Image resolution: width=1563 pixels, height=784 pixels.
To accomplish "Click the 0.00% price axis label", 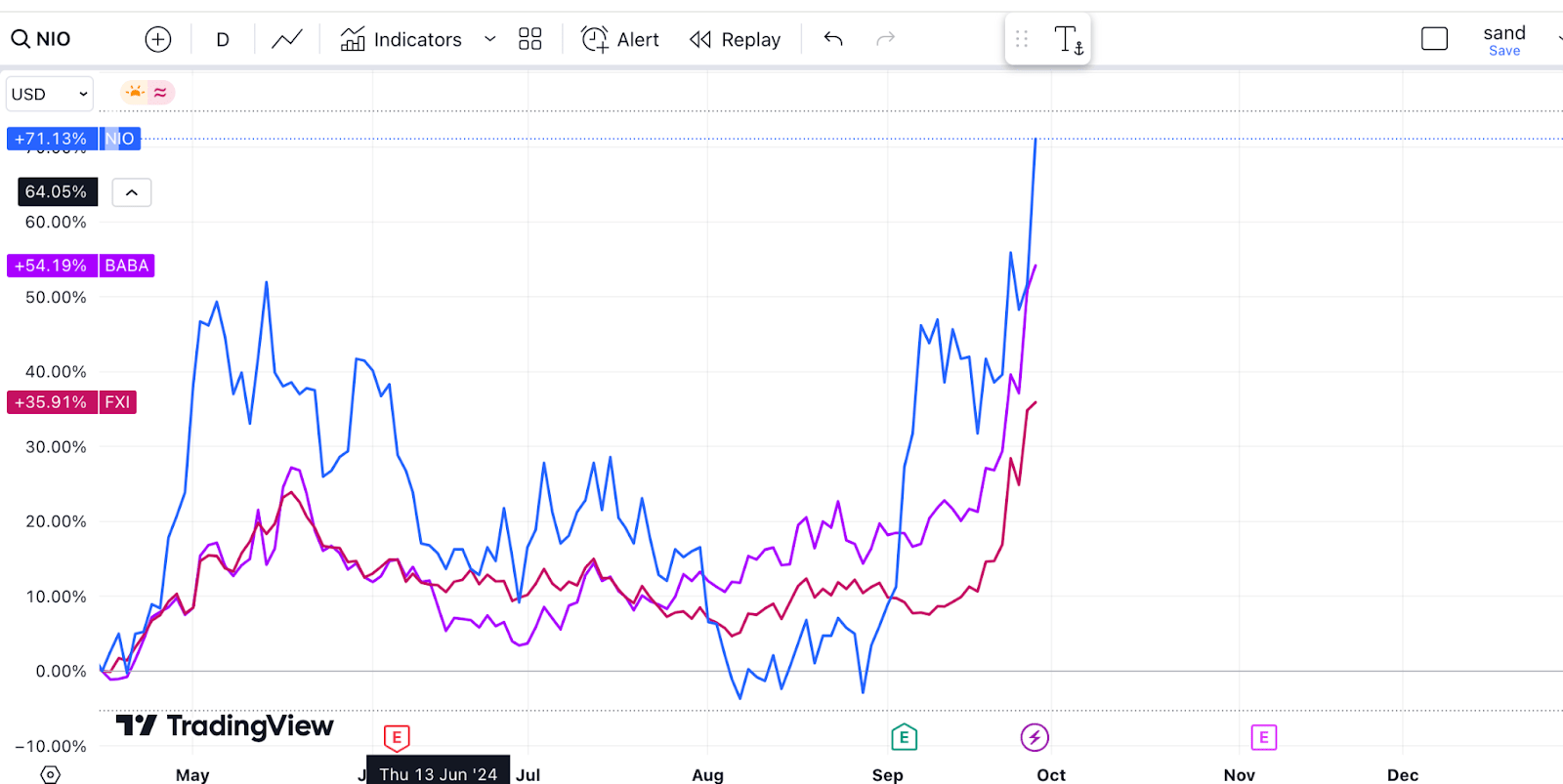I will 61,672.
